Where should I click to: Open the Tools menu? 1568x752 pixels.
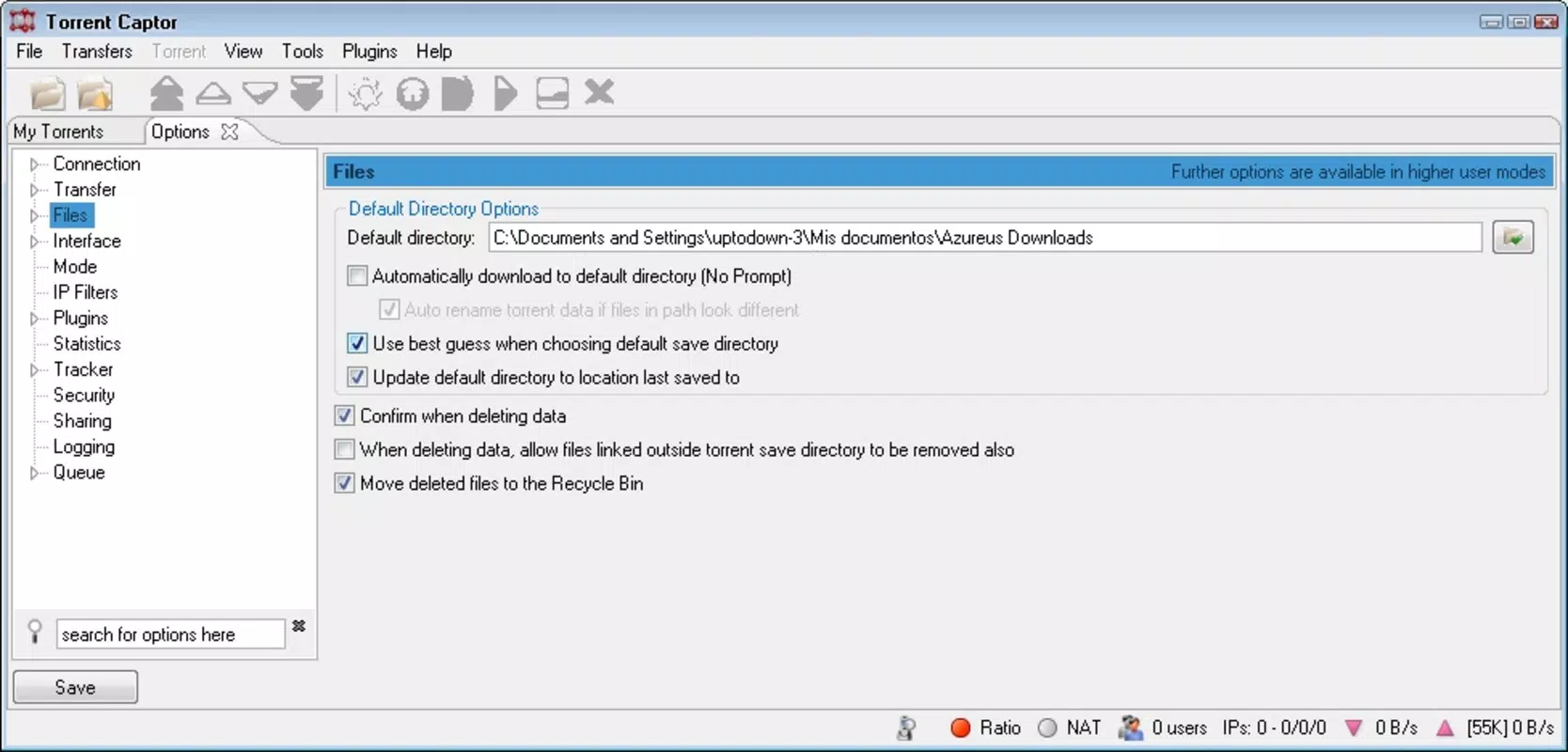coord(303,52)
